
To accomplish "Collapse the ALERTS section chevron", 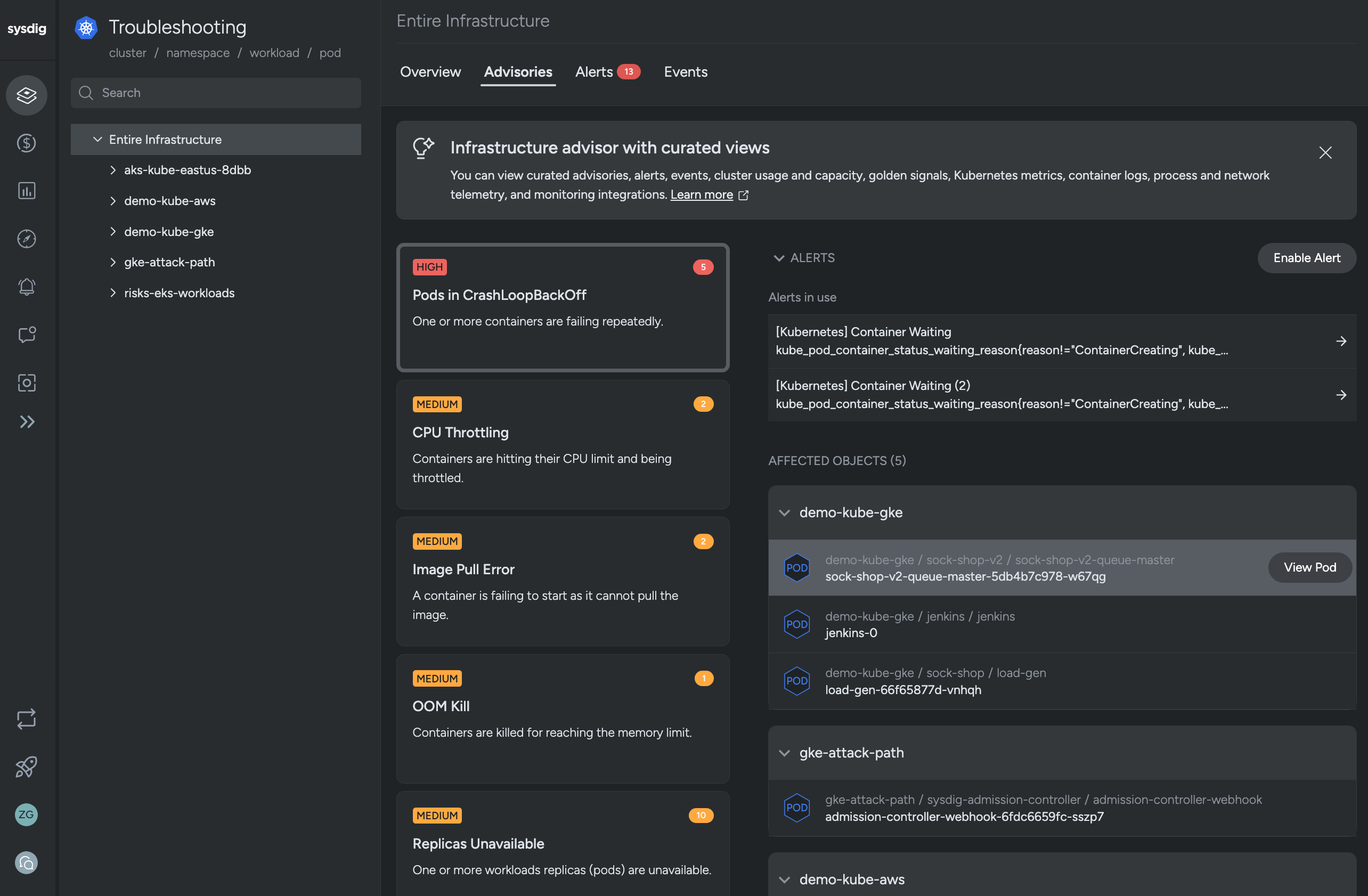I will (x=779, y=258).
